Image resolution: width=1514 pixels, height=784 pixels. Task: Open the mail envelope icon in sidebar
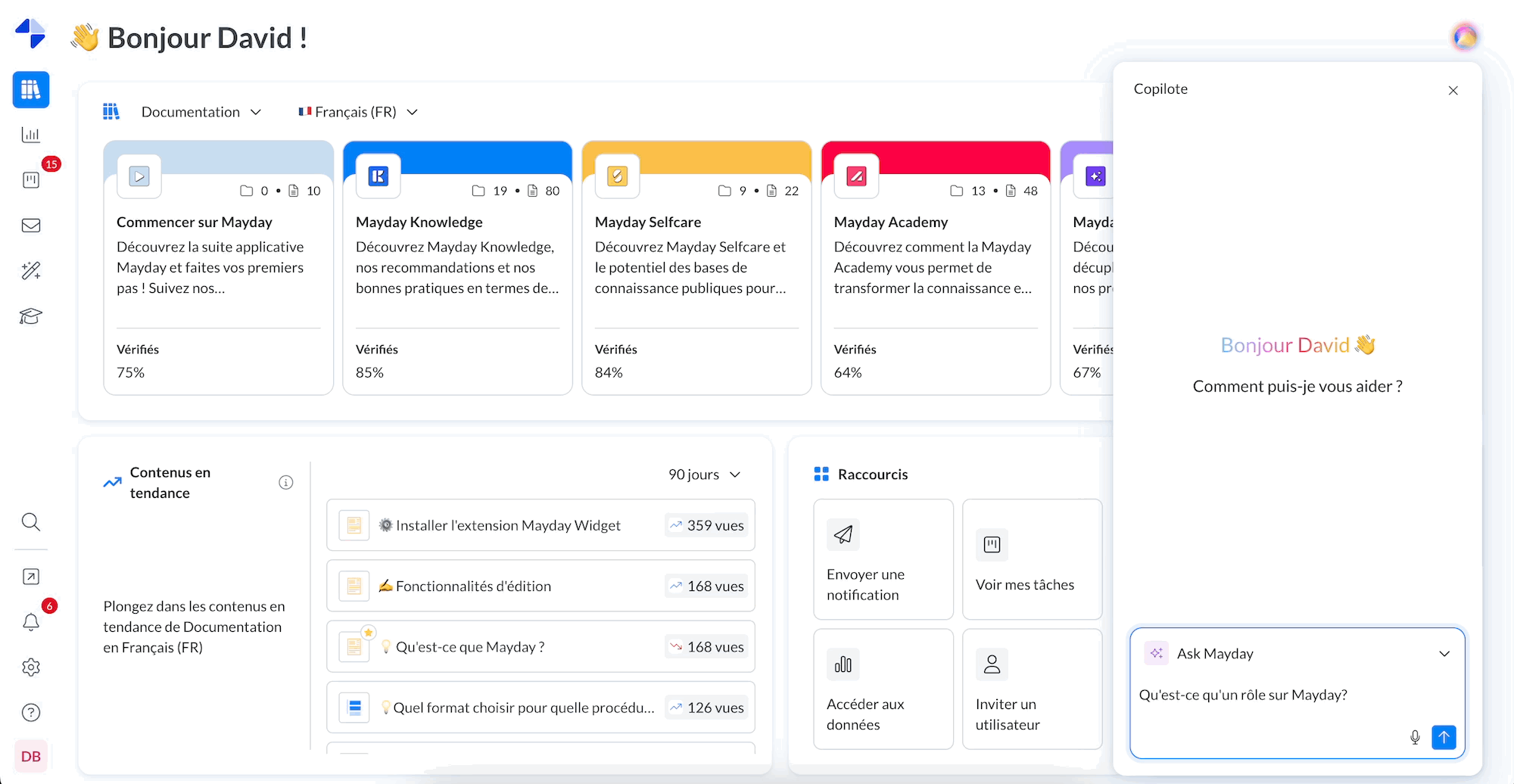[31, 226]
